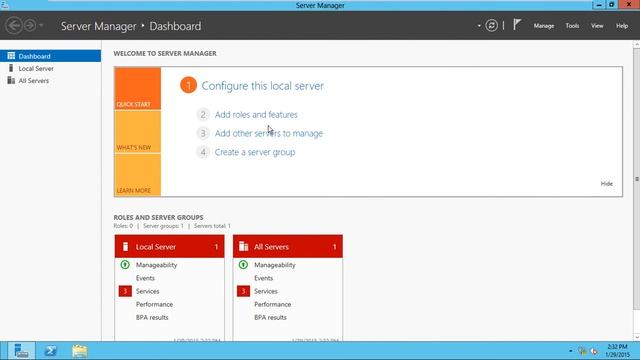Click the scrollbar up arrow

tap(636, 44)
